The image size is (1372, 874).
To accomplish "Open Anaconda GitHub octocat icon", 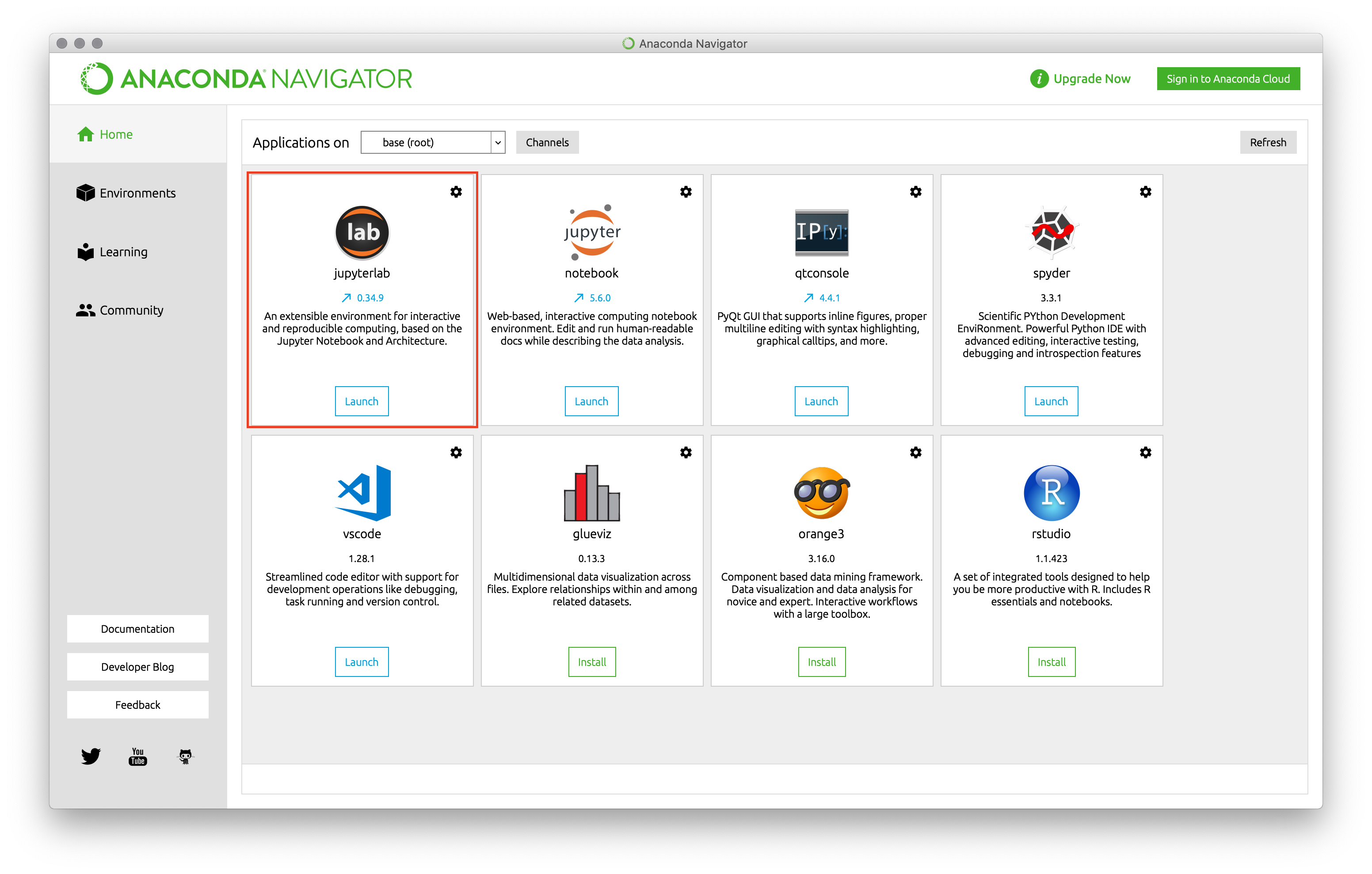I will 186,756.
